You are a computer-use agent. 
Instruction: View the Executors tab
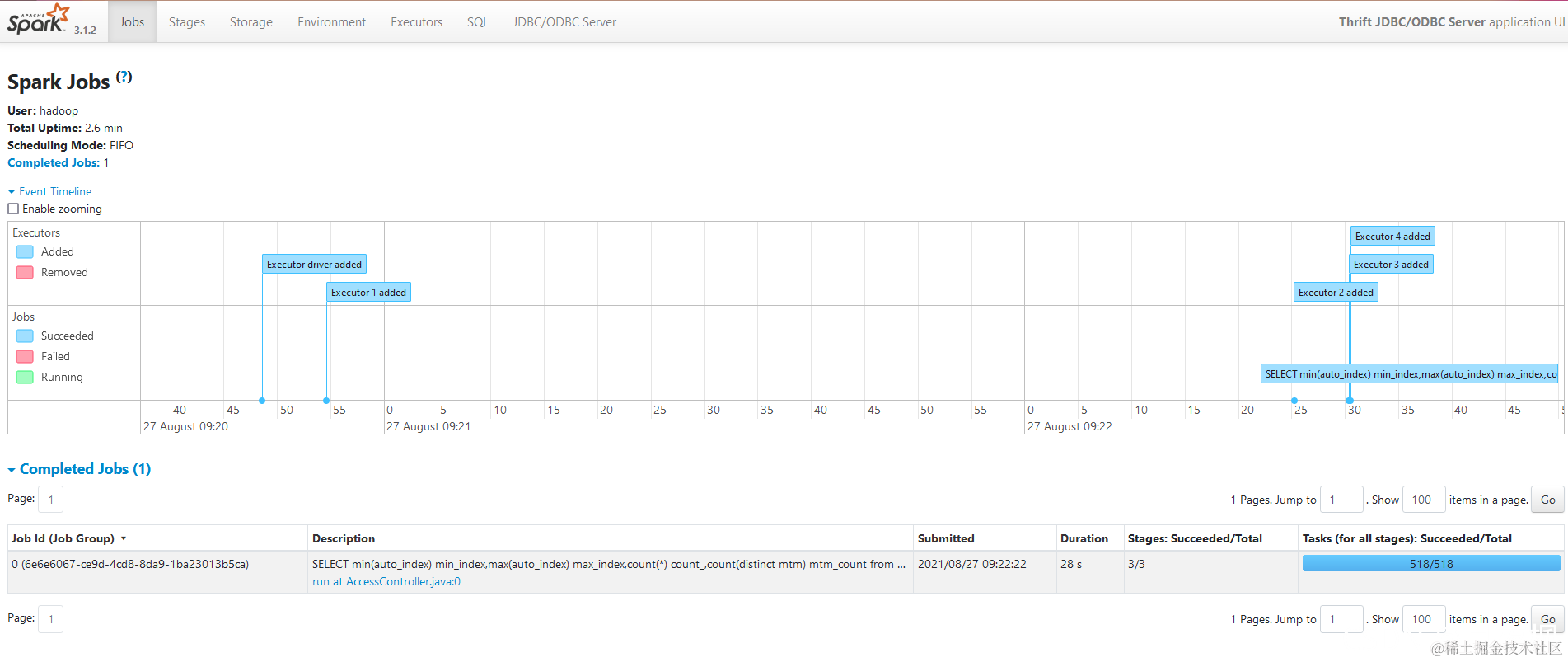coord(416,22)
